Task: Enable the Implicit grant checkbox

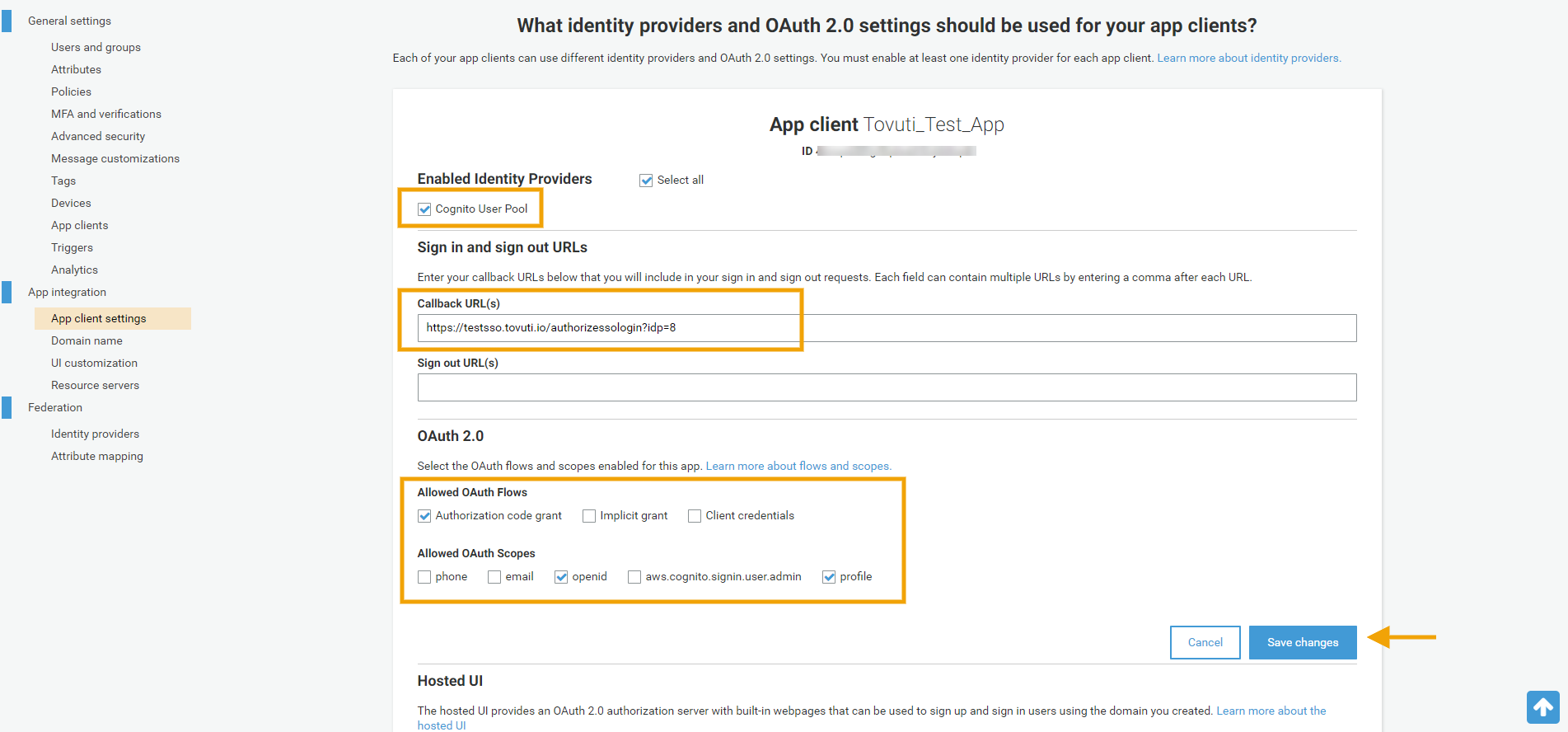Action: click(589, 516)
